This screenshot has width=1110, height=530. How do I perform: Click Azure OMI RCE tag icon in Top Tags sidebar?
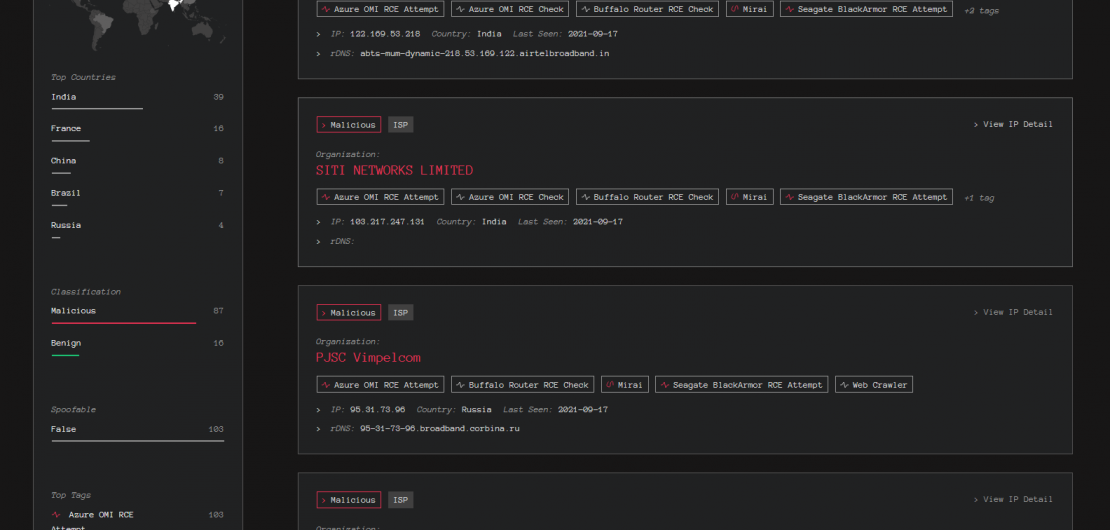point(56,515)
